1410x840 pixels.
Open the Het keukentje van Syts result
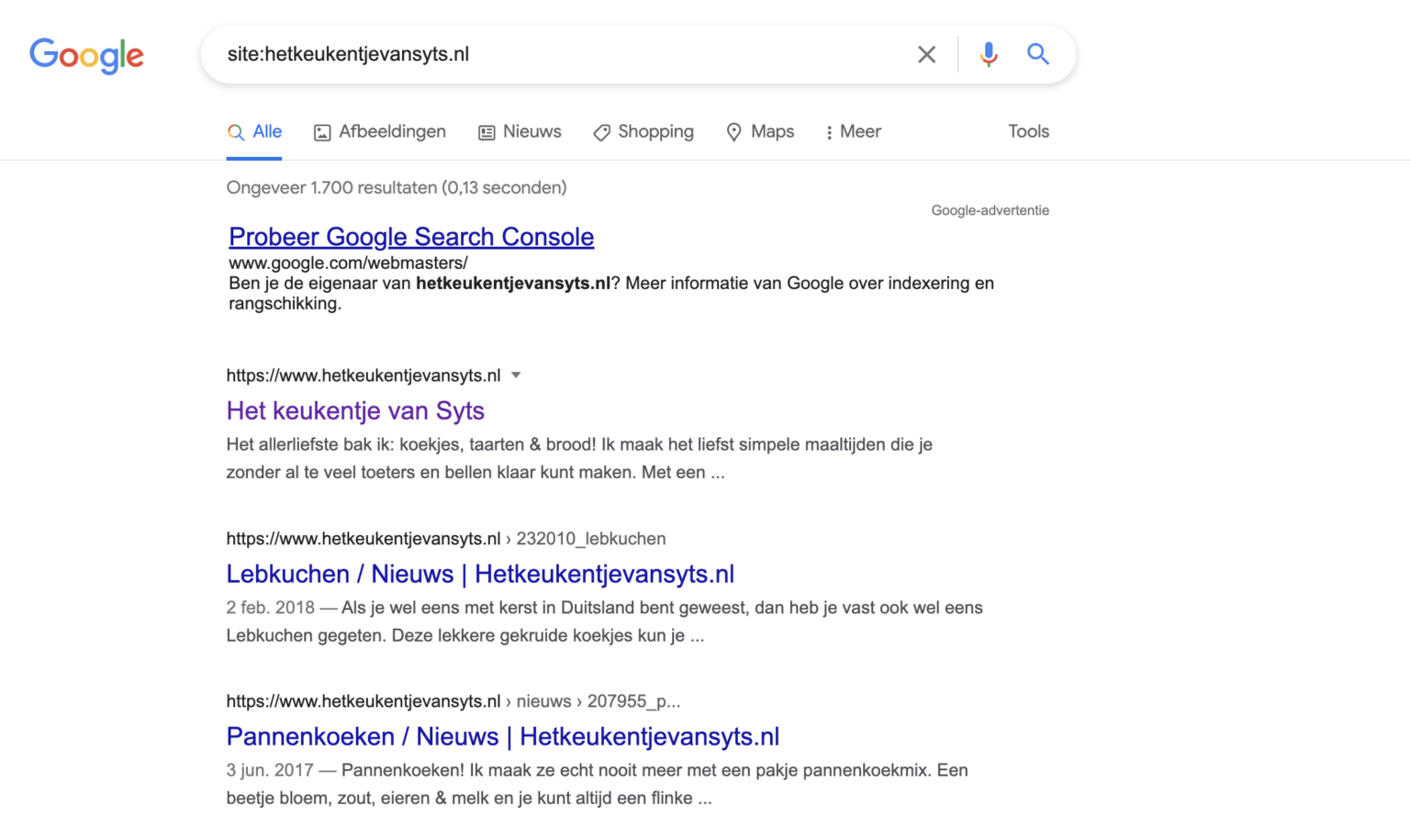click(x=354, y=410)
